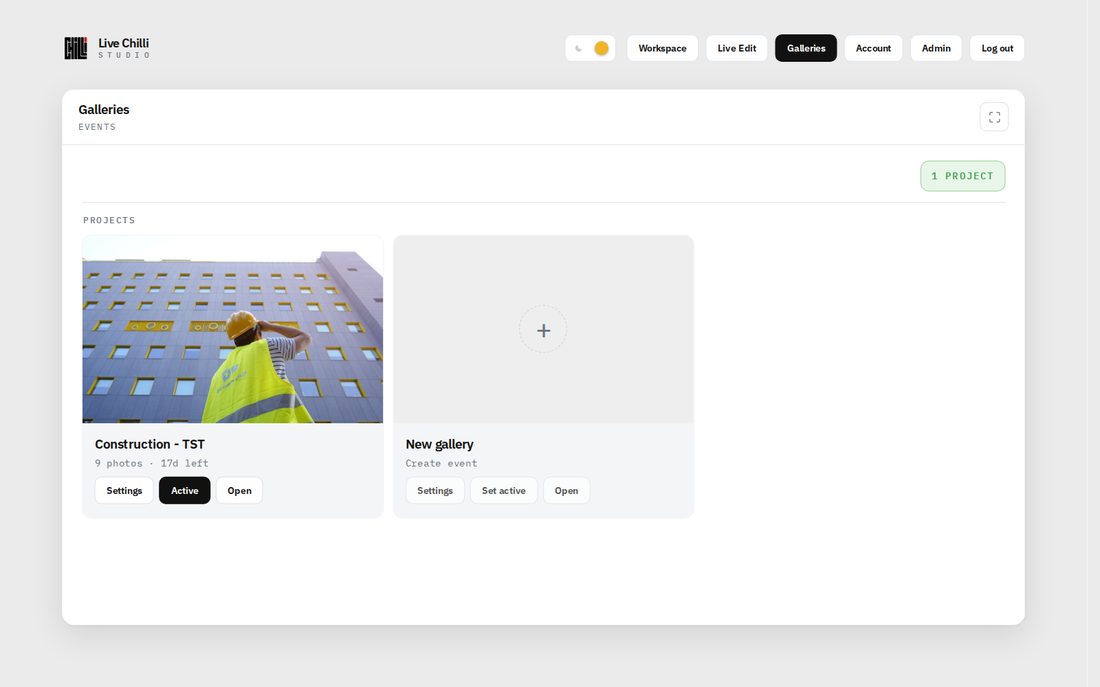This screenshot has width=1100, height=687.
Task: Set New gallery as active
Action: [504, 491]
